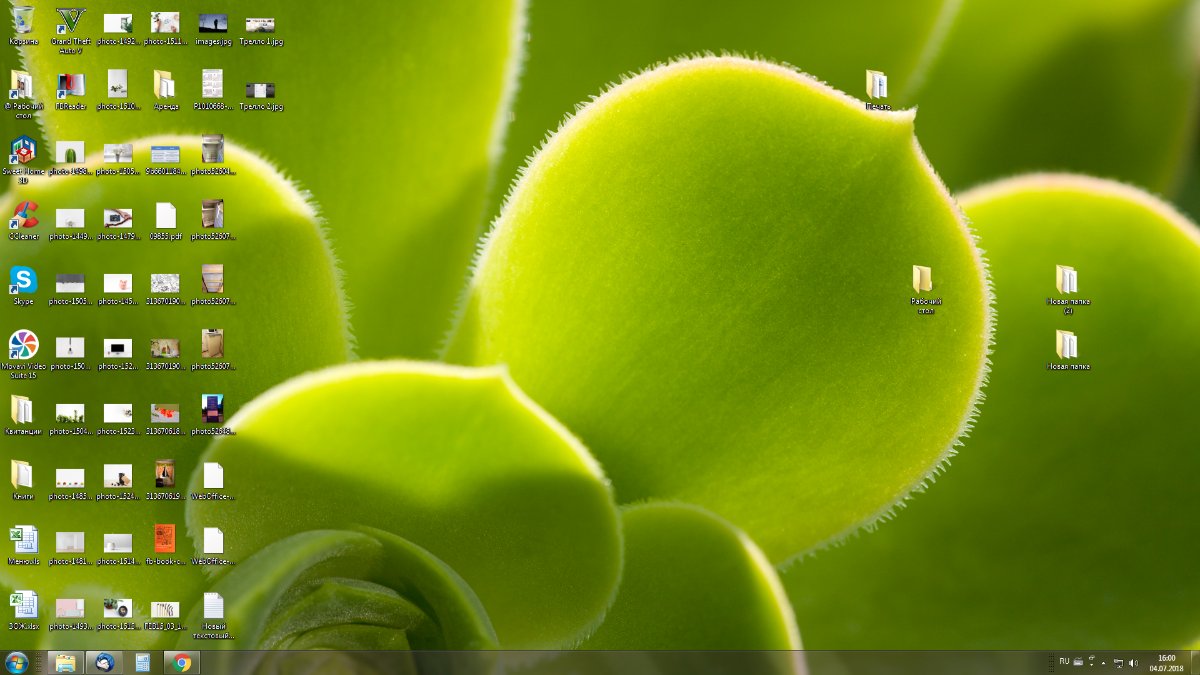Viewport: 1200px width, 675px height.
Task: Open the Windows Start menu
Action: pos(17,662)
